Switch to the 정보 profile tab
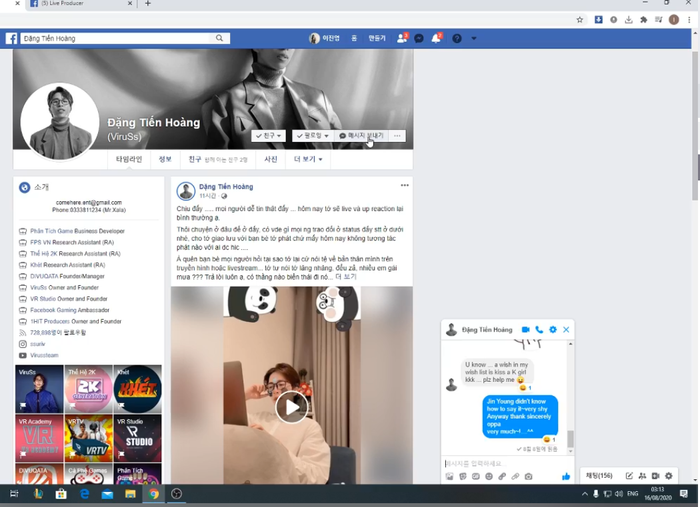The height and width of the screenshot is (507, 700). click(x=165, y=159)
